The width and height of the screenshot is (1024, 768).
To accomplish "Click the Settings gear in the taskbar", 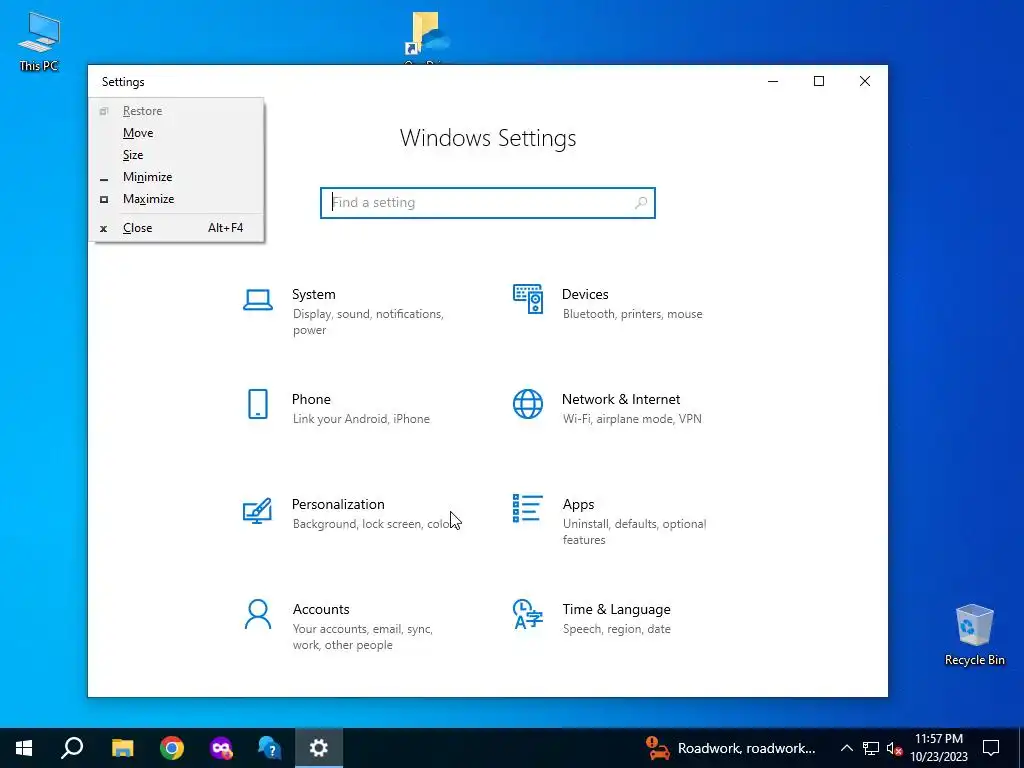I will (x=319, y=748).
